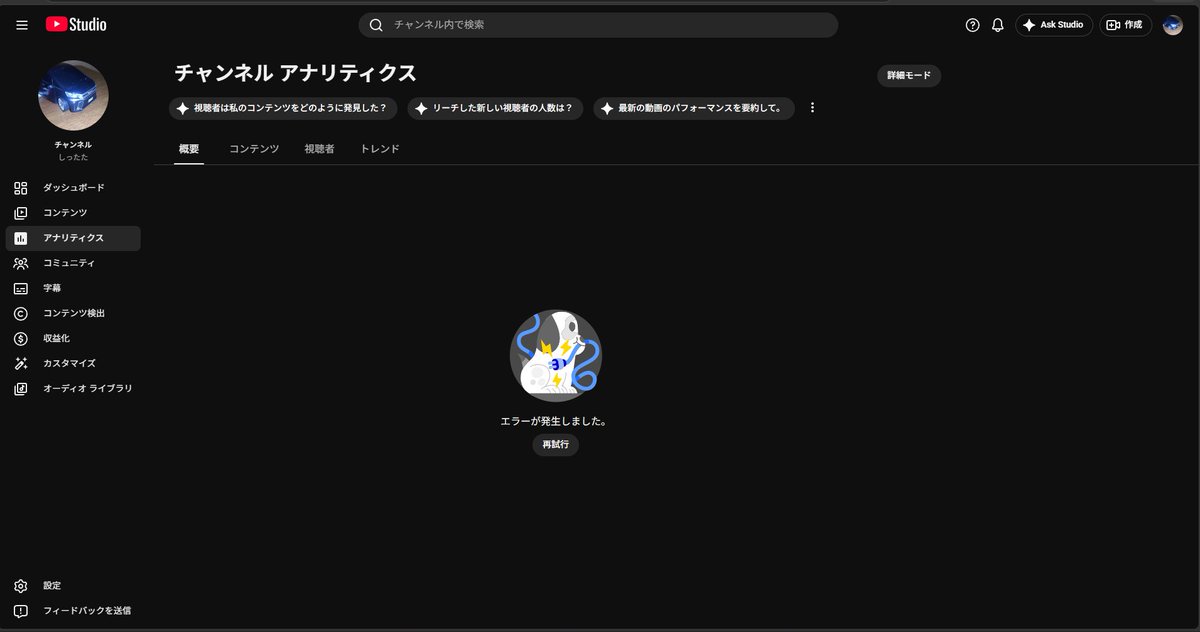Open the help question mark icon
This screenshot has height=632, width=1200.
972,25
